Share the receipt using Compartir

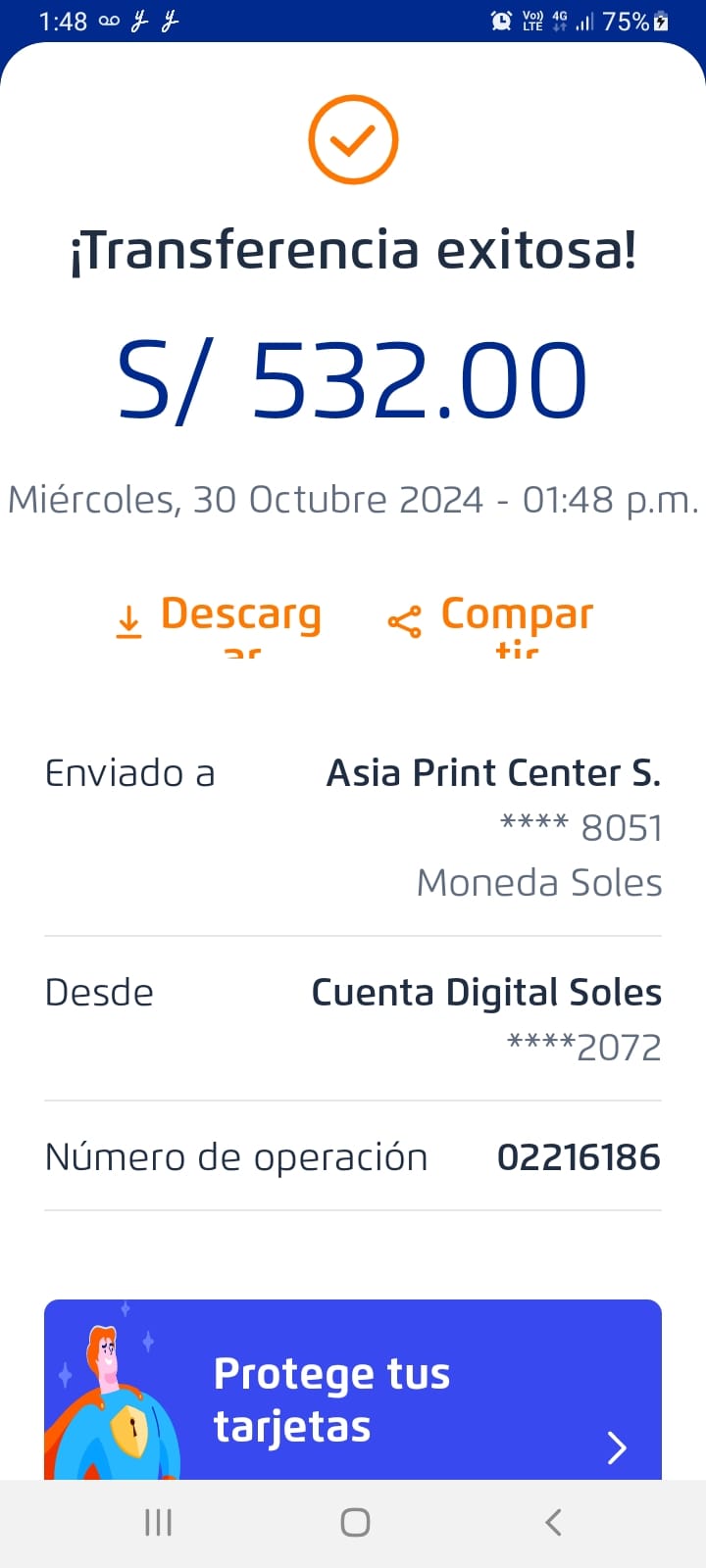tap(517, 615)
